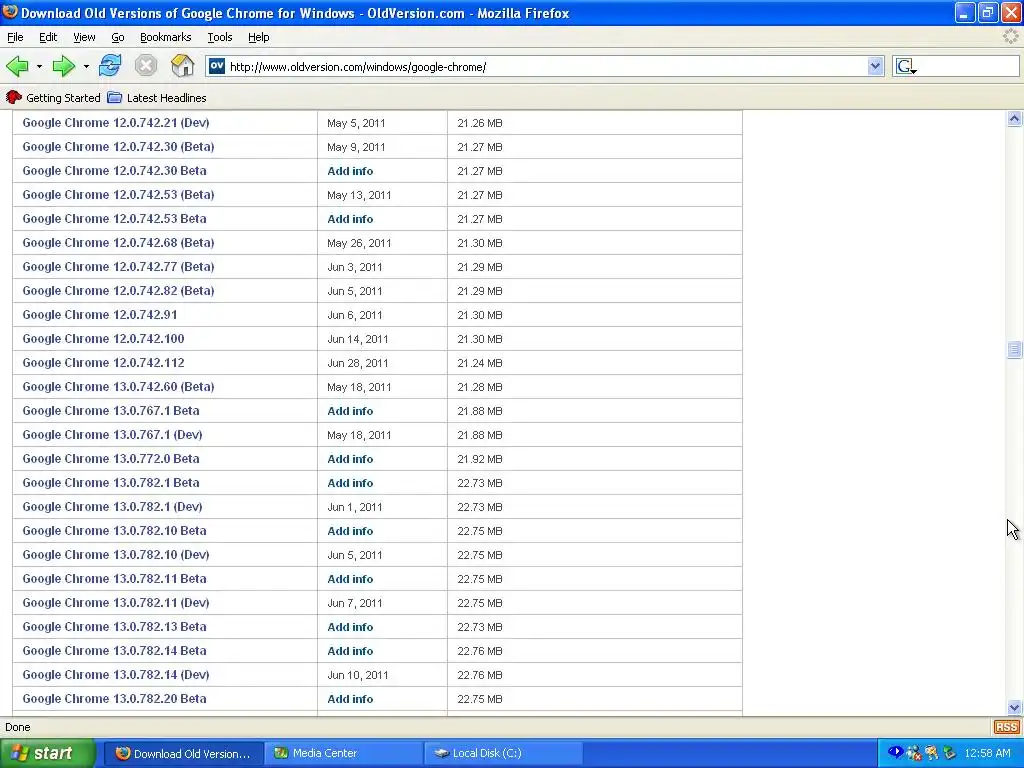Switch to Media Center taskbar window
Image resolution: width=1024 pixels, height=768 pixels.
click(344, 753)
